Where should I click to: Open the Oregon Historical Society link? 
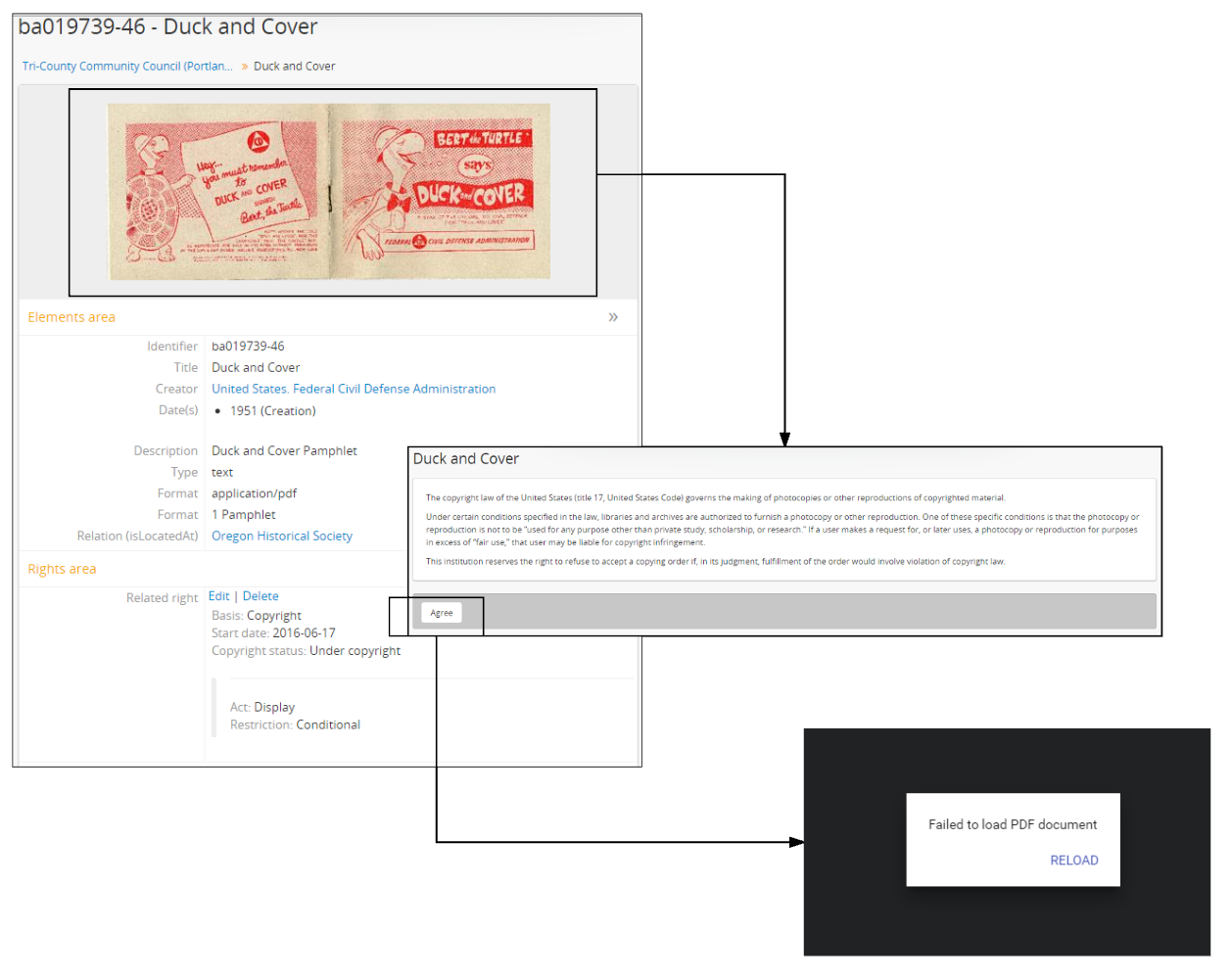pyautogui.click(x=282, y=536)
